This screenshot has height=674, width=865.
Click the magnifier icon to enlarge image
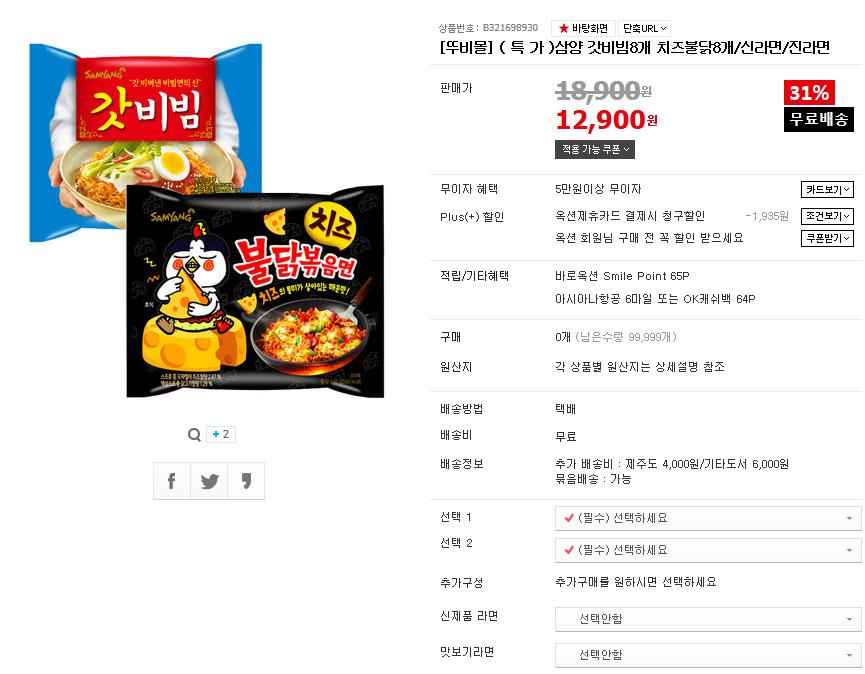(x=194, y=435)
